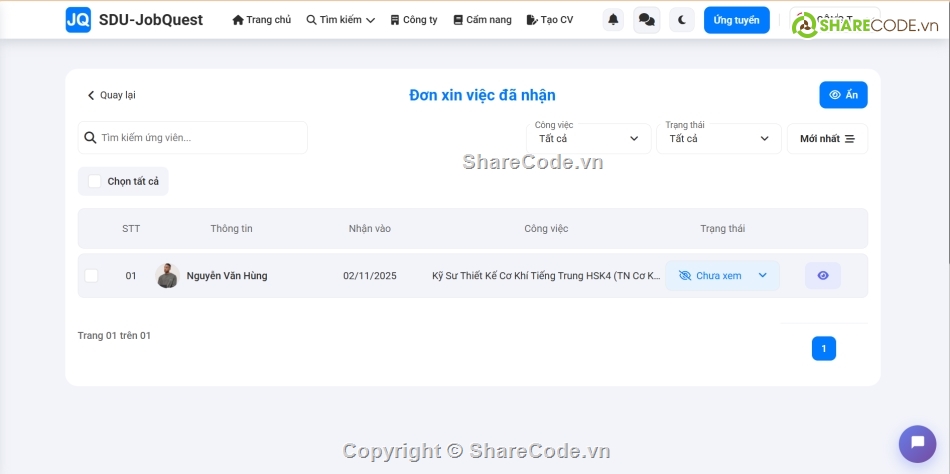Expand the Tìm kiếm menu
The width and height of the screenshot is (950, 474).
[x=340, y=20]
